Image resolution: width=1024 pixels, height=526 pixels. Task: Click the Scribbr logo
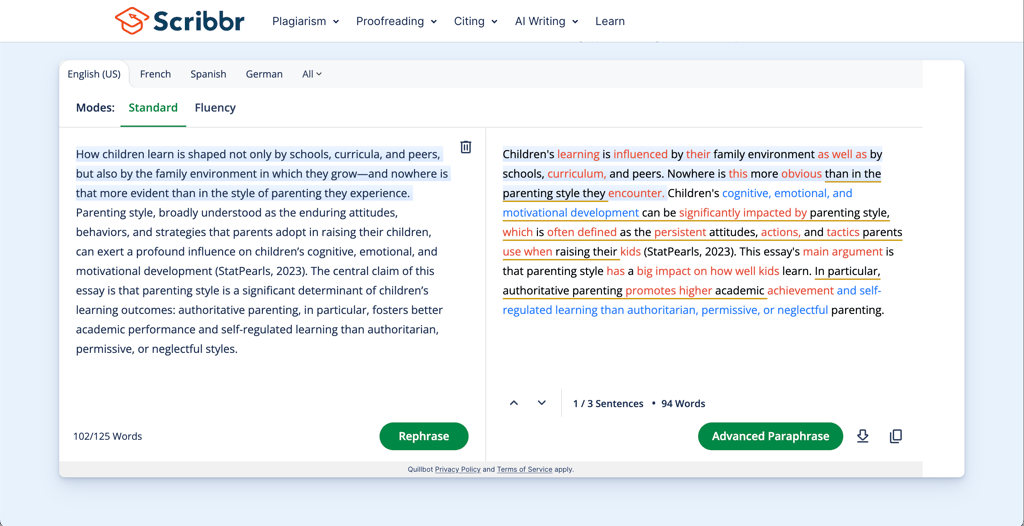[180, 21]
